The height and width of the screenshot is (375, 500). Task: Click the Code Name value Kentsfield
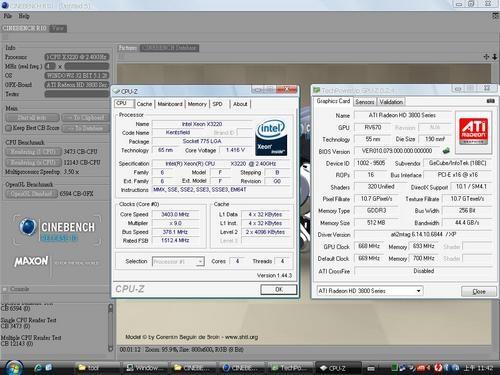pyautogui.click(x=178, y=132)
